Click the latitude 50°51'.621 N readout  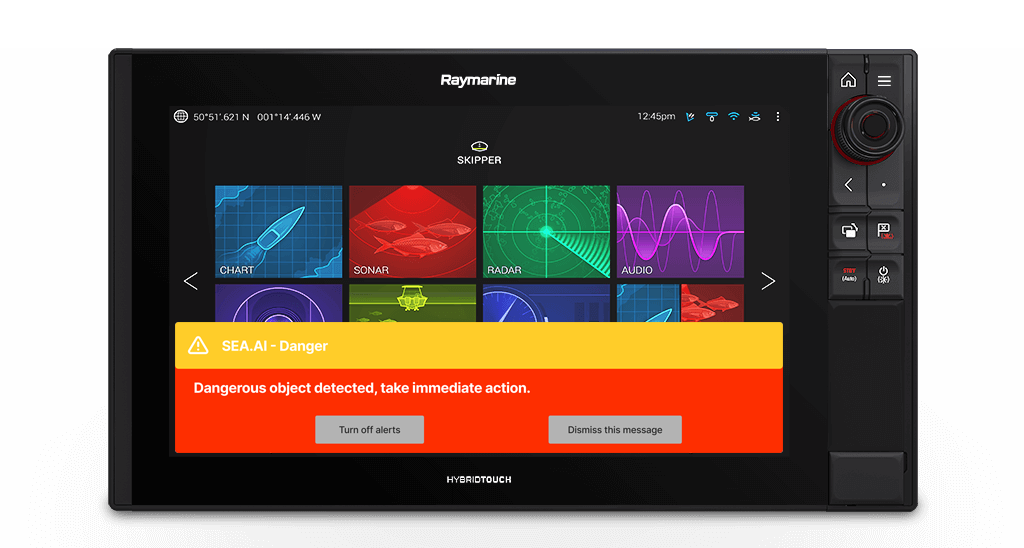pos(221,117)
